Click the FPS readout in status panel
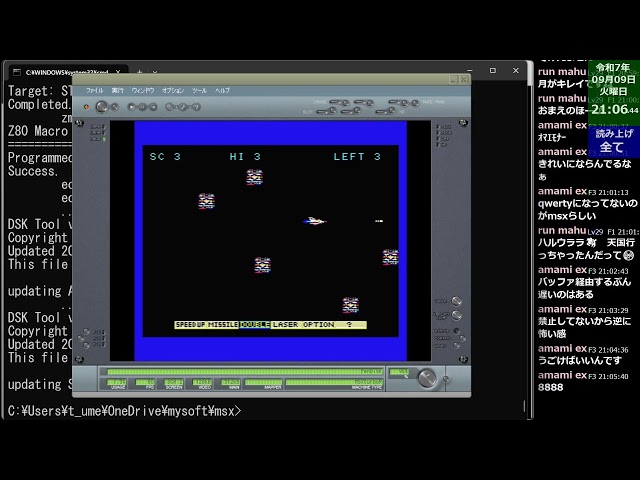The height and width of the screenshot is (480, 640). click(x=145, y=382)
